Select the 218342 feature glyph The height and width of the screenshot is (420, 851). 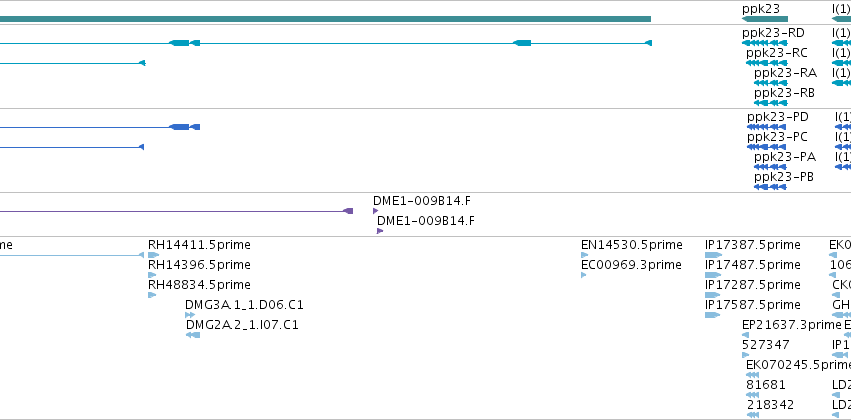pos(752,415)
